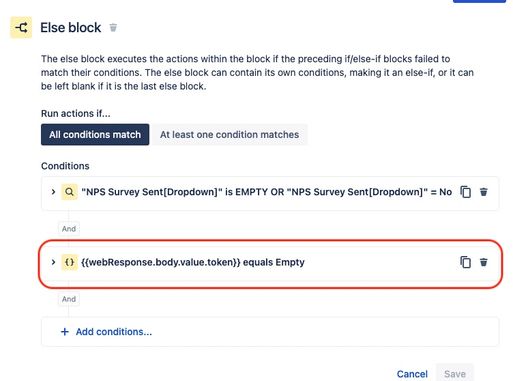Screen dimensions: 513x381
Task: Delete the NPS Survey Sent condition
Action: tap(483, 192)
